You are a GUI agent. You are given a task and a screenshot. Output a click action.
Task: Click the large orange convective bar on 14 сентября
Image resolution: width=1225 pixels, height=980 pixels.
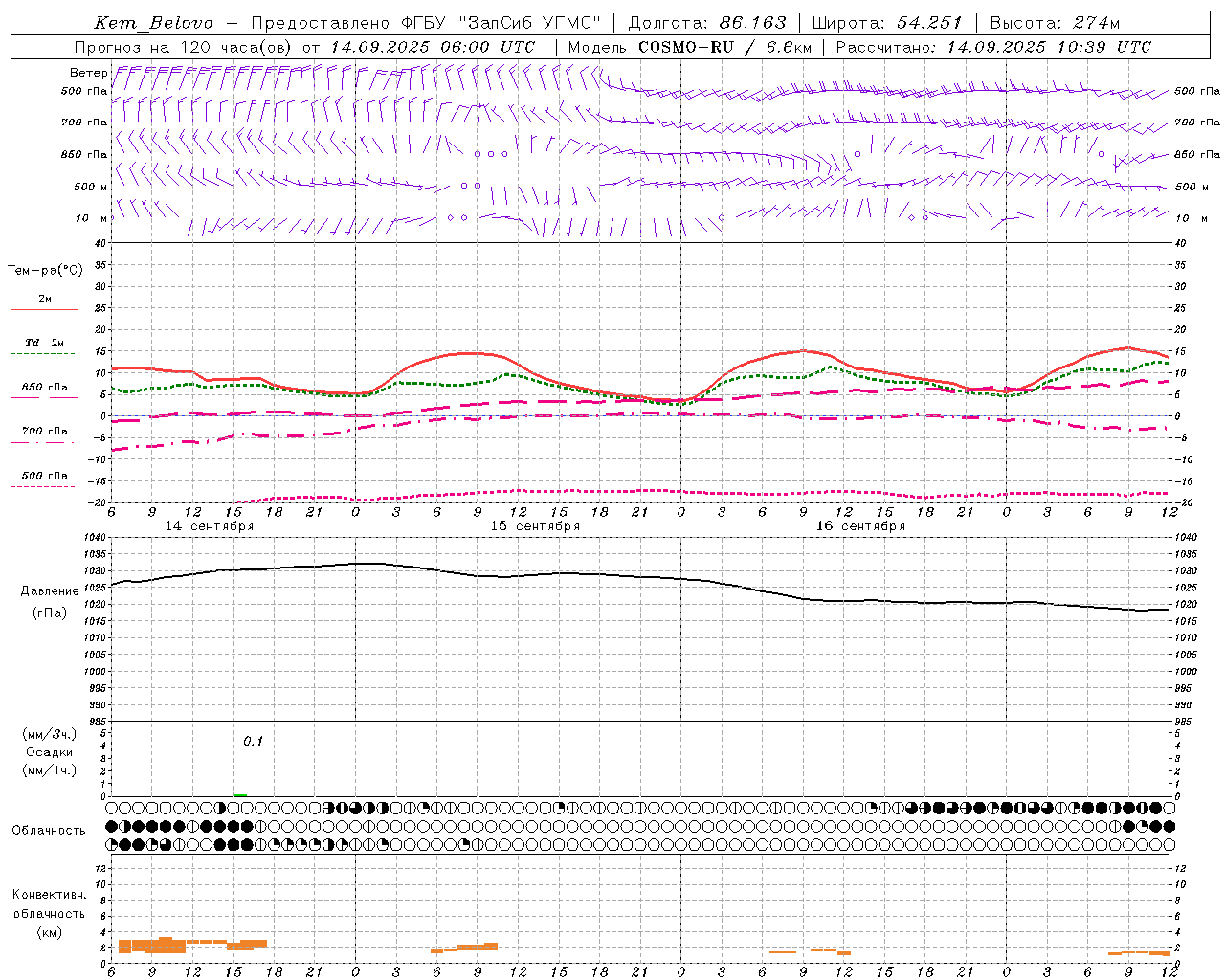152,946
